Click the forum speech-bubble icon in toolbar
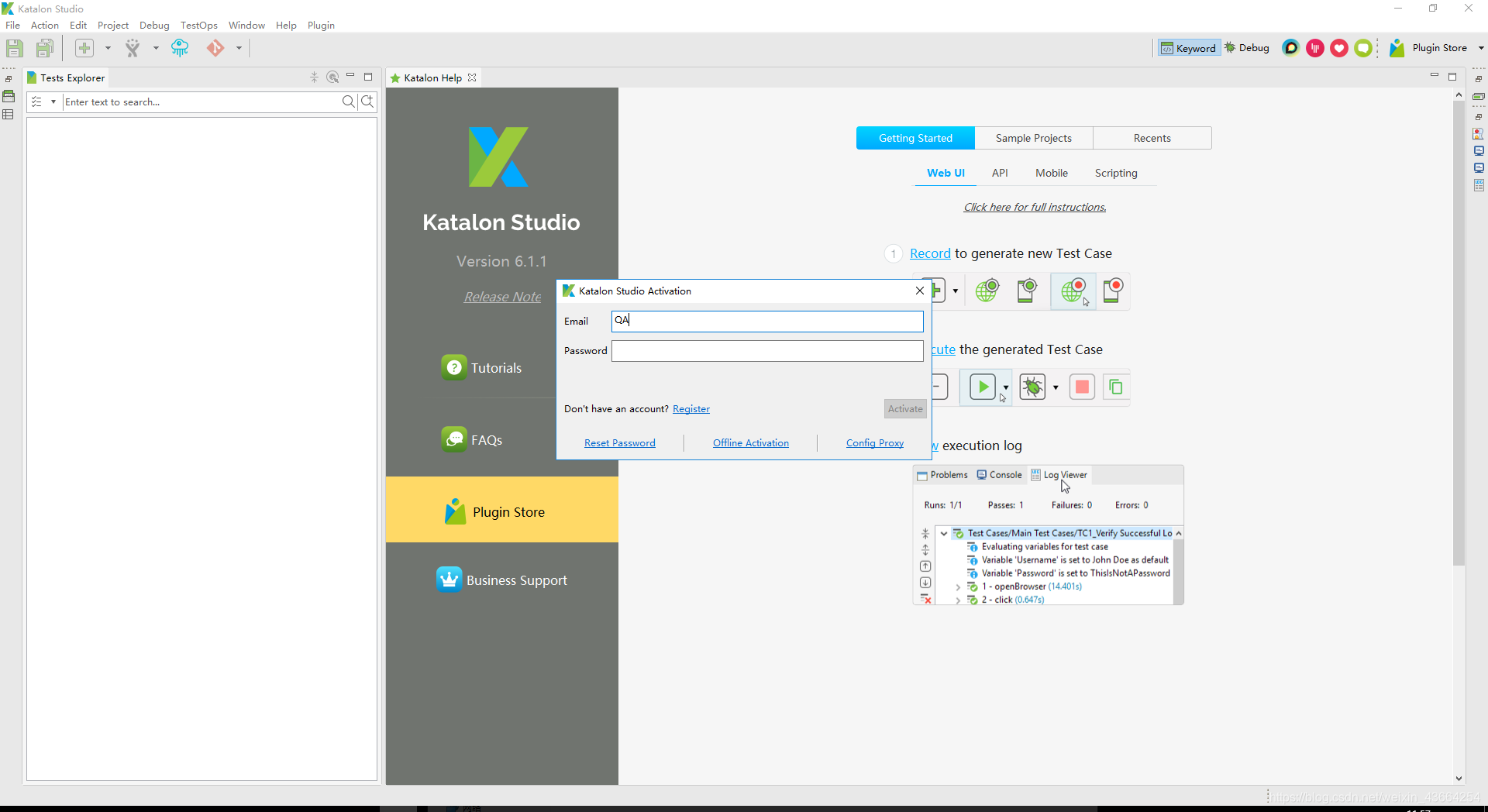Screen dimensions: 1488x812 (x=1290, y=48)
